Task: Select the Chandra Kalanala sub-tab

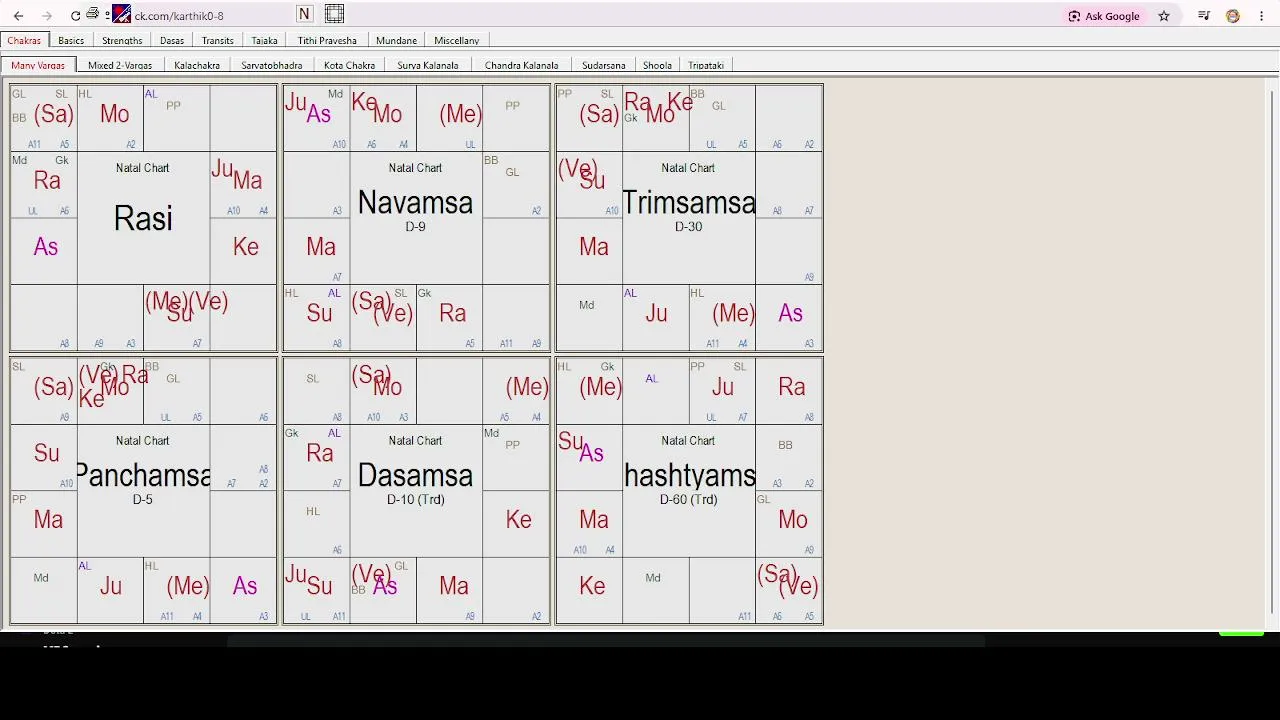Action: tap(521, 65)
